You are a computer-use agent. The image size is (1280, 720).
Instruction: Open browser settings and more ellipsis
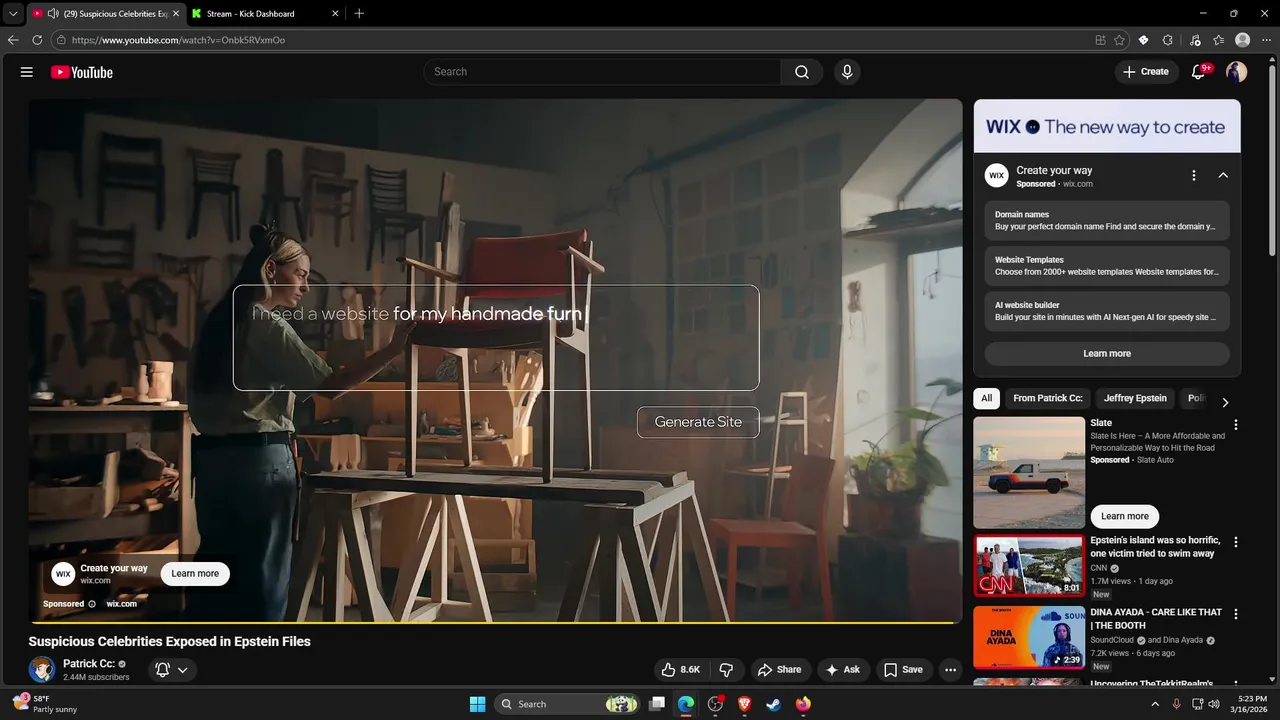click(1267, 40)
